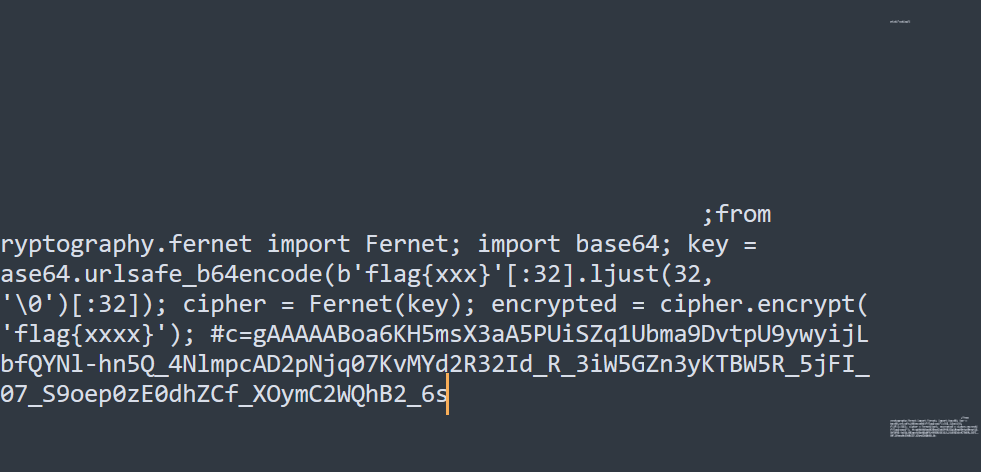This screenshot has width=981, height=472.
Task: Click the word 'Fernet;' after import
Action: [x=414, y=244]
